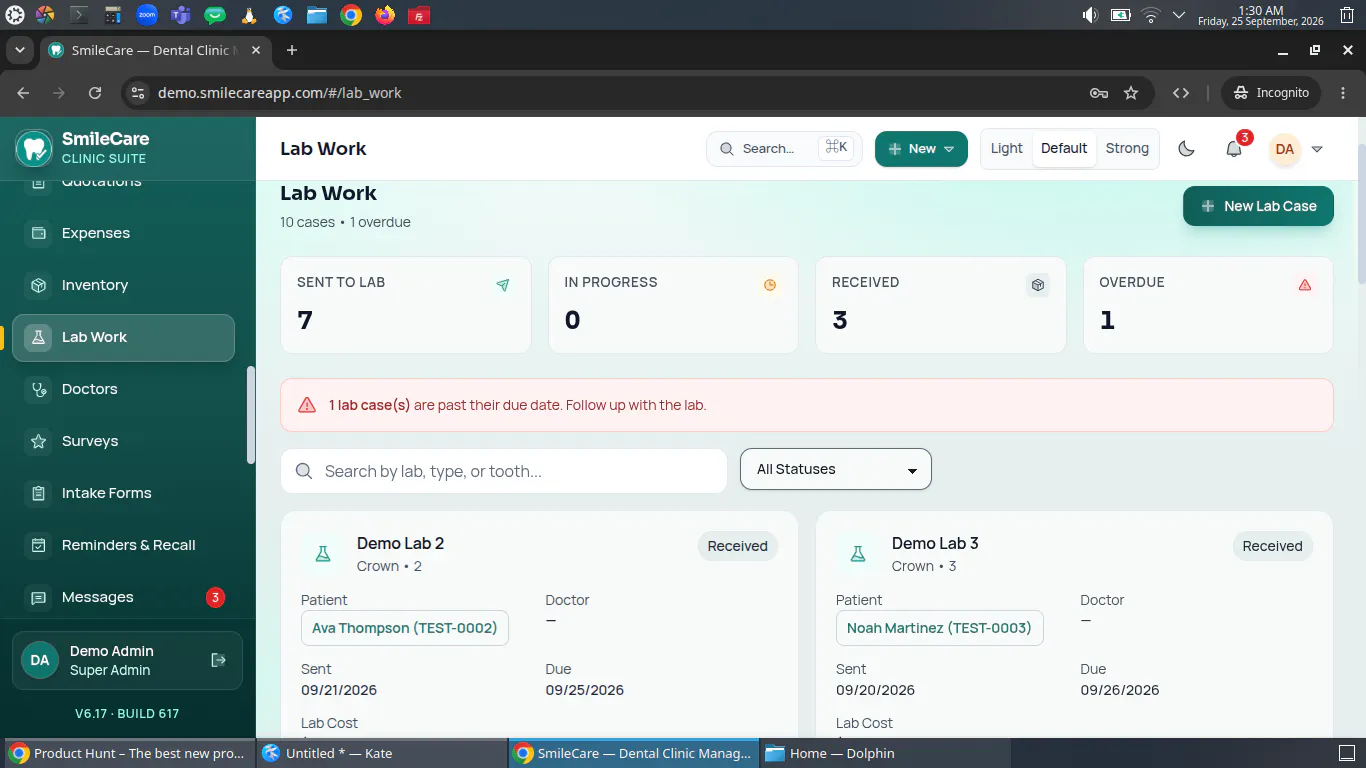Toggle dark mode with the moon icon
1366x768 pixels.
click(x=1186, y=149)
